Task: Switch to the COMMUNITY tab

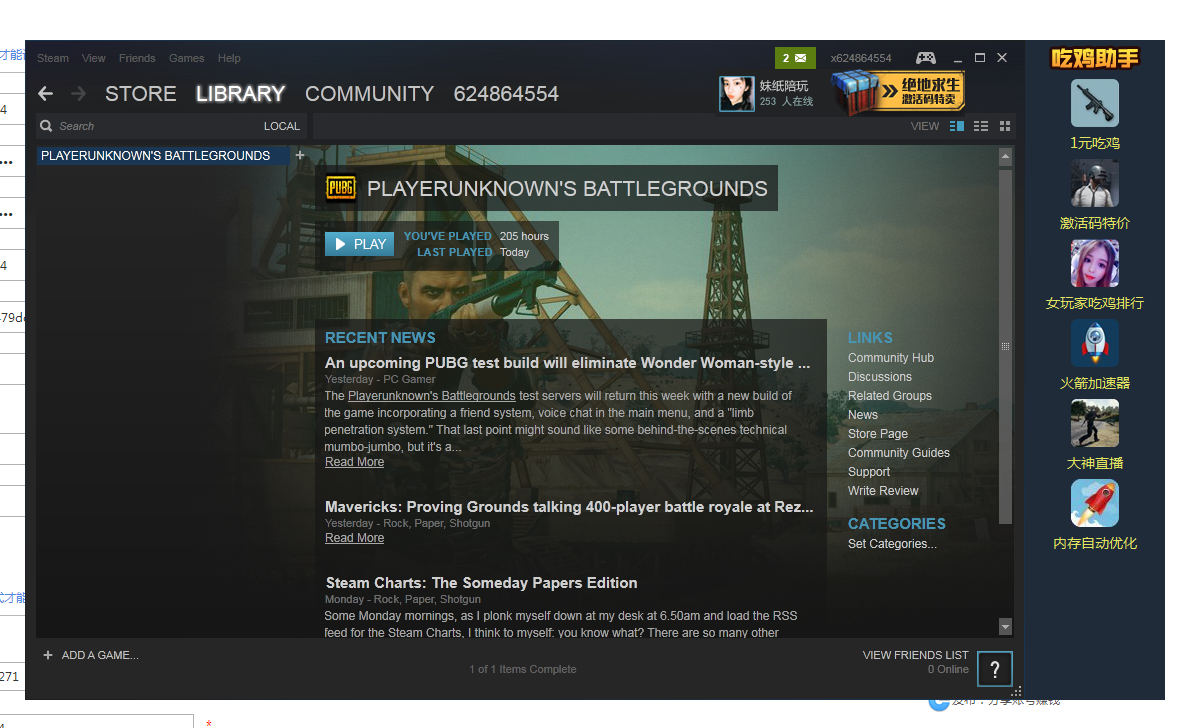Action: 369,94
